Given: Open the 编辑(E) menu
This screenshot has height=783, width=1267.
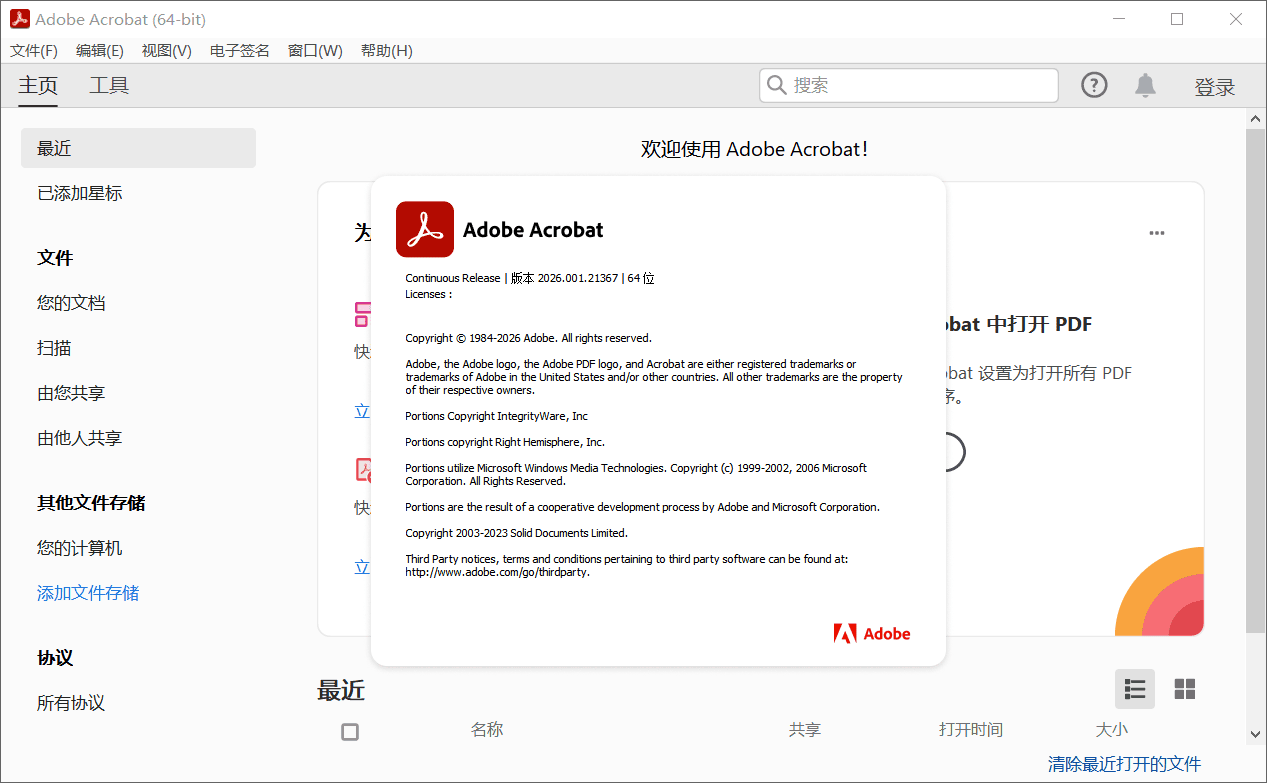Looking at the screenshot, I should click(100, 51).
